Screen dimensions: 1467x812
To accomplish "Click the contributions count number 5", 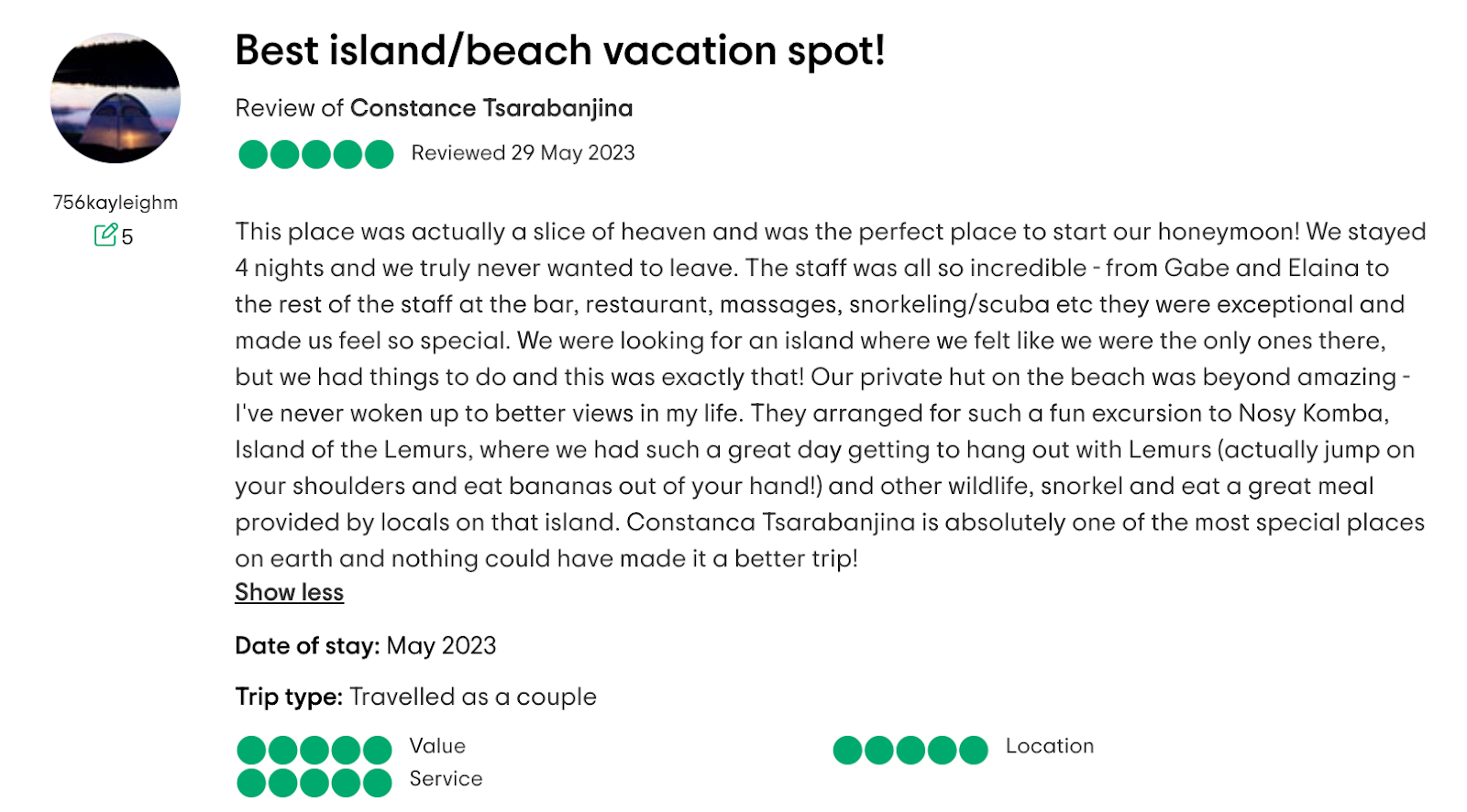I will [127, 236].
